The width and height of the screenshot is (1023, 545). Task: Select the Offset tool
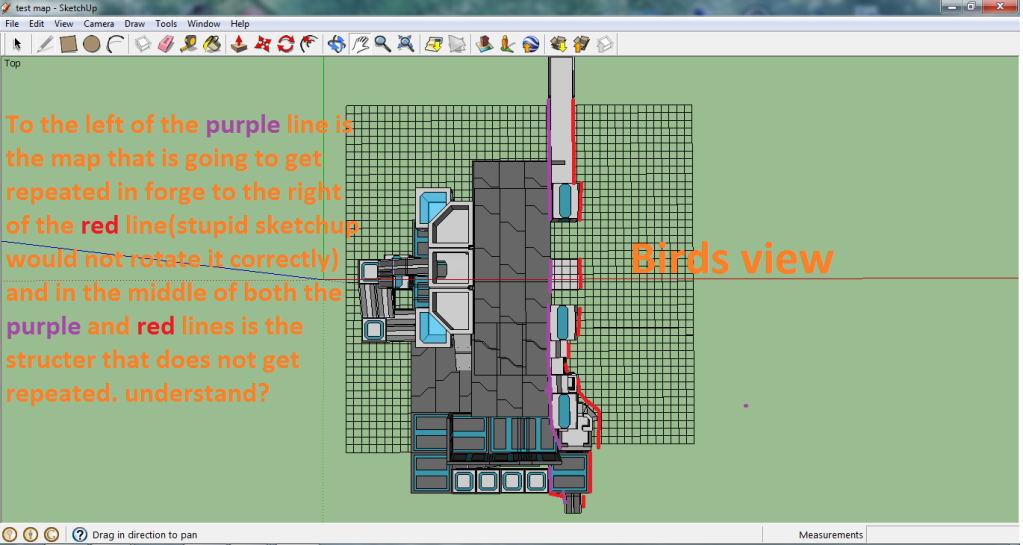tap(309, 44)
